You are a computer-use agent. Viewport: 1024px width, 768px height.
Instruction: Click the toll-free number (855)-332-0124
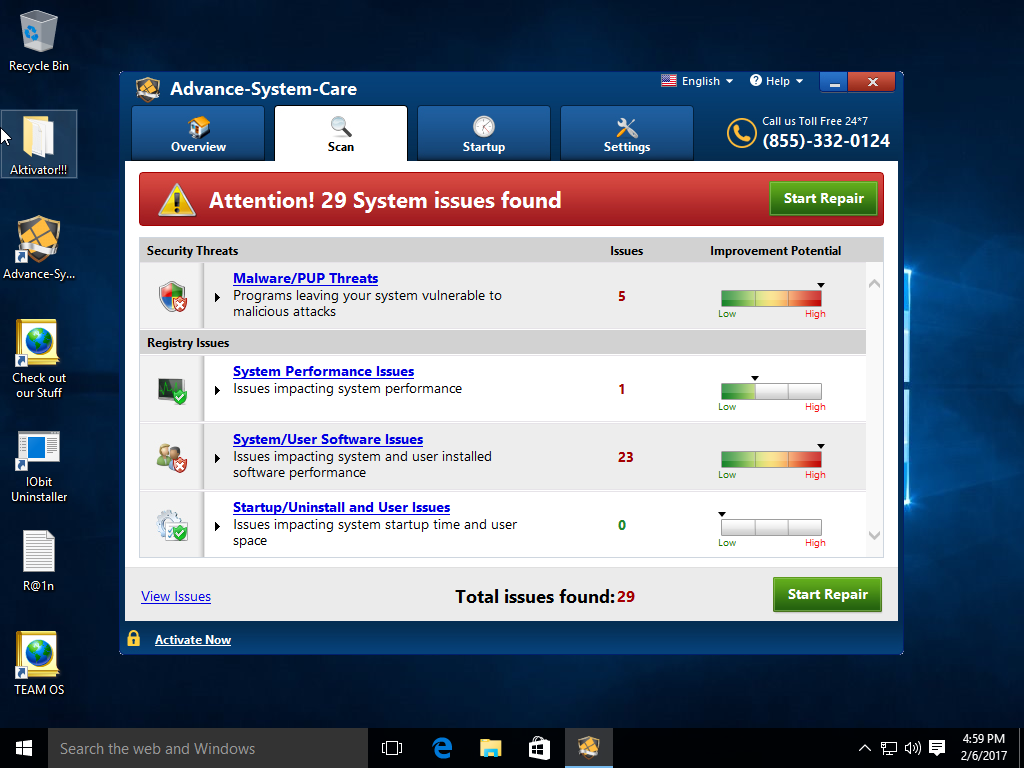[826, 141]
